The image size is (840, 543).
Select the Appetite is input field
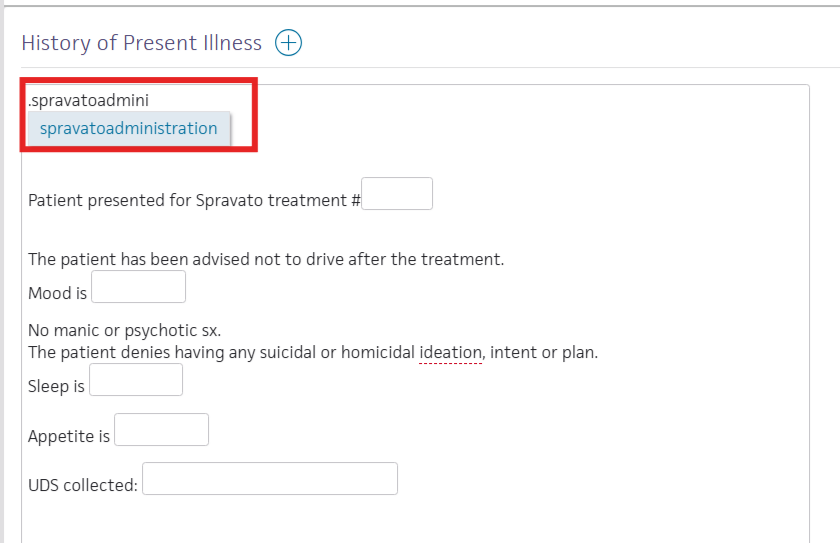coord(161,429)
